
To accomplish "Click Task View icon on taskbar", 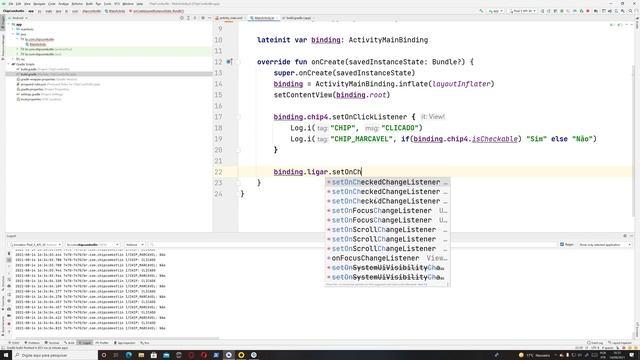I will coord(116,355).
